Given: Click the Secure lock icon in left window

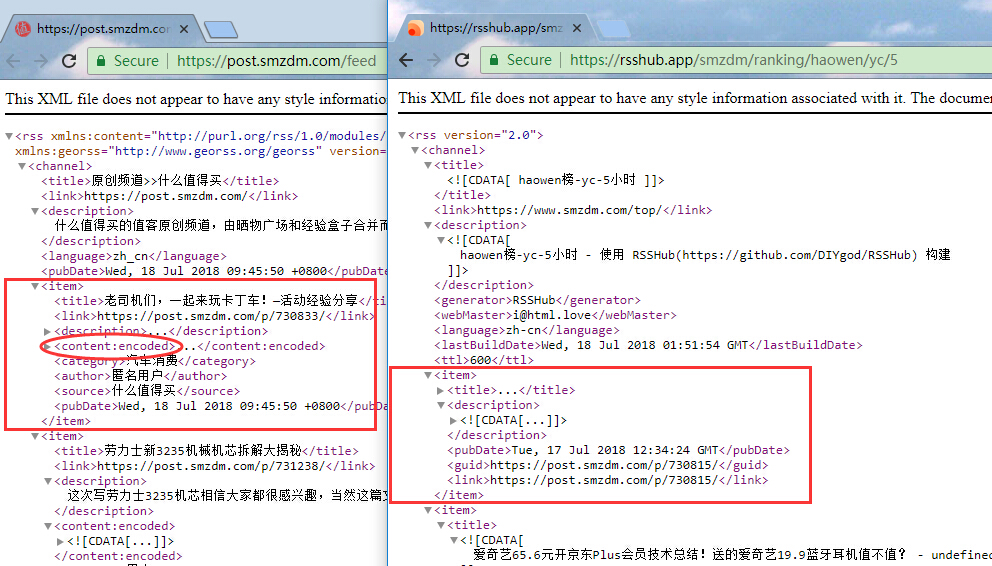Looking at the screenshot, I should click(101, 61).
